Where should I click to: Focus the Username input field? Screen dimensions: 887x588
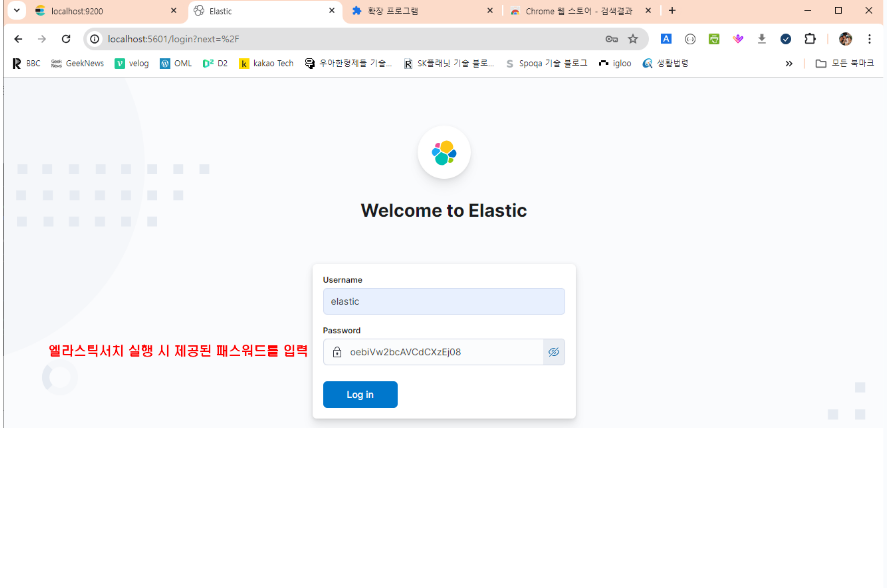coord(444,302)
